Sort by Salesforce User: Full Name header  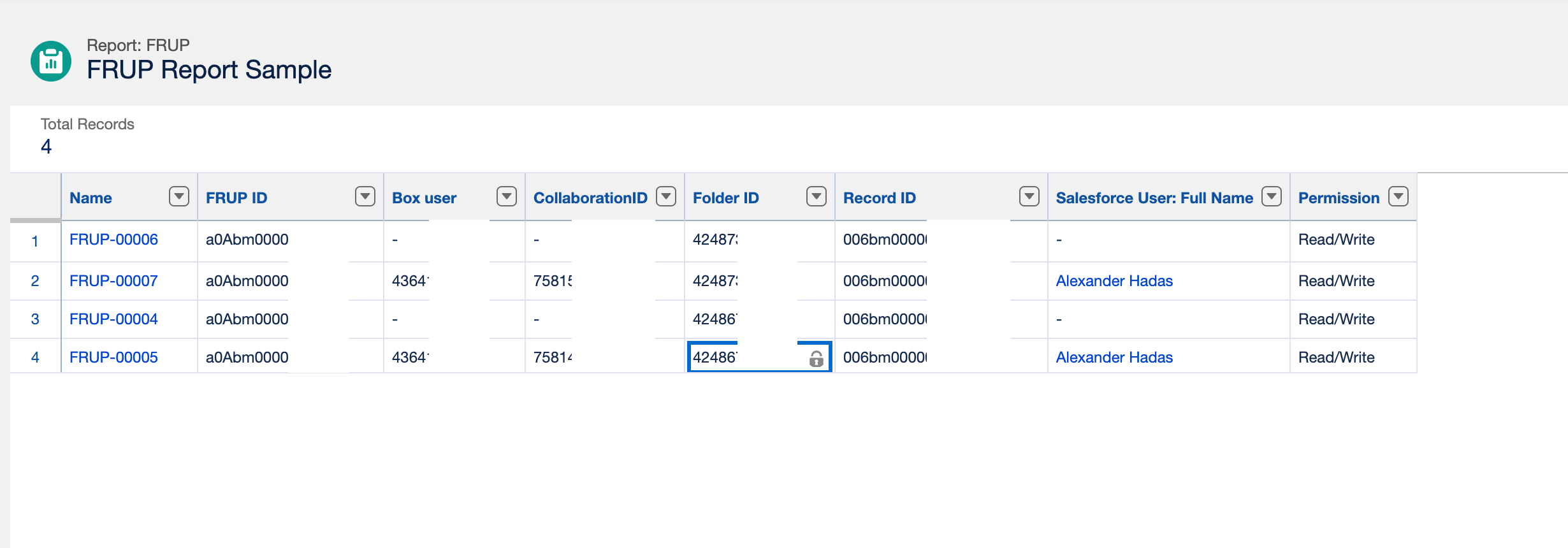tap(1154, 198)
